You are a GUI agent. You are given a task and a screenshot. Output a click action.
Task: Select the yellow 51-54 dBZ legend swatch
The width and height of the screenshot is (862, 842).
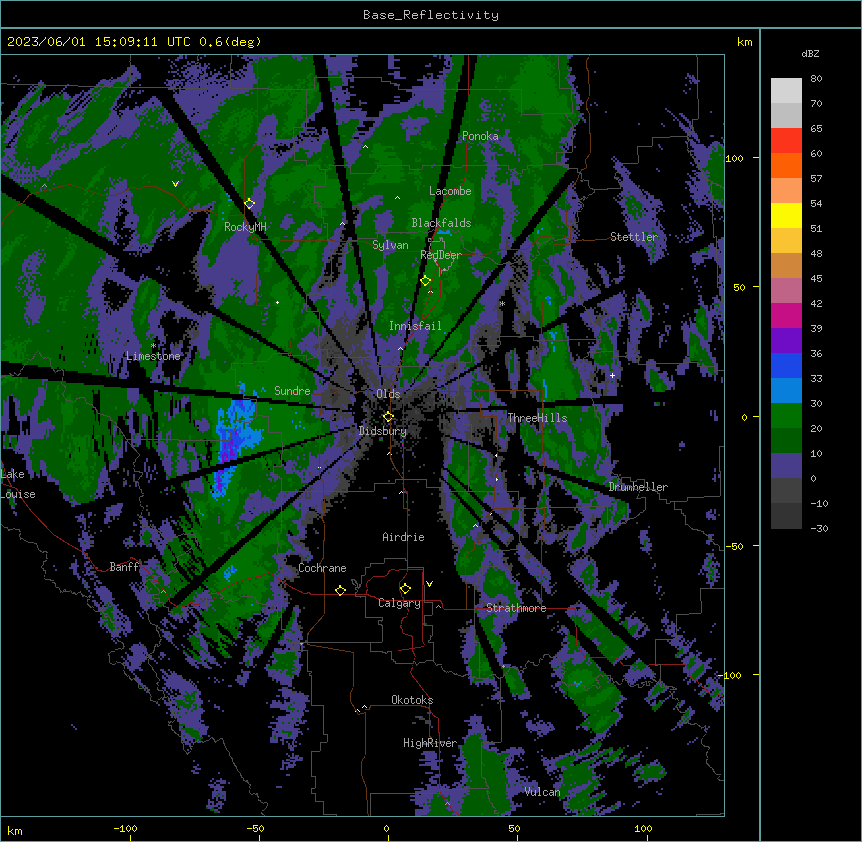[786, 215]
